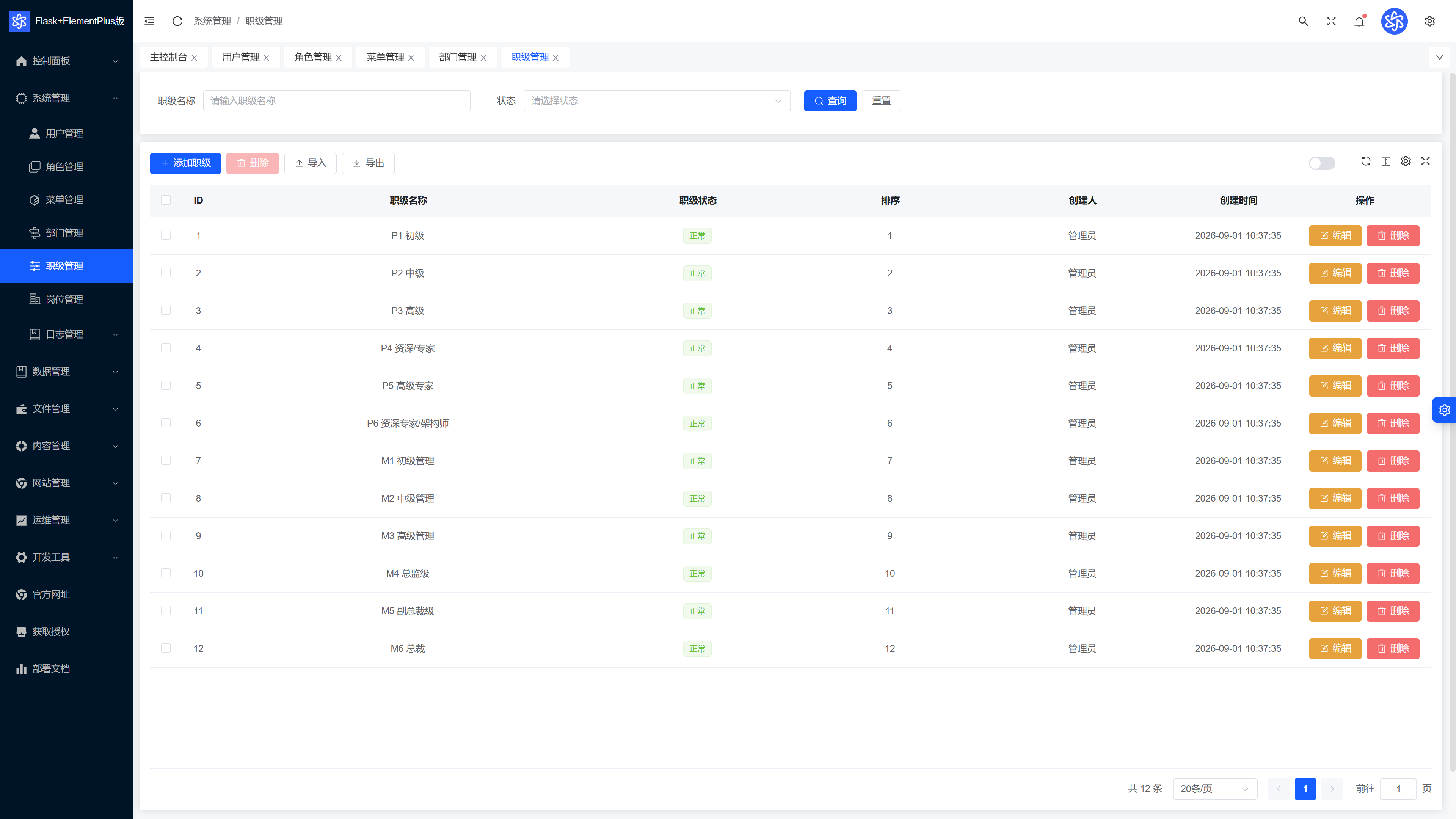Screen dimensions: 1456x819
Task: Collapse the sidebar with the menu fold icon
Action: pyautogui.click(x=149, y=21)
